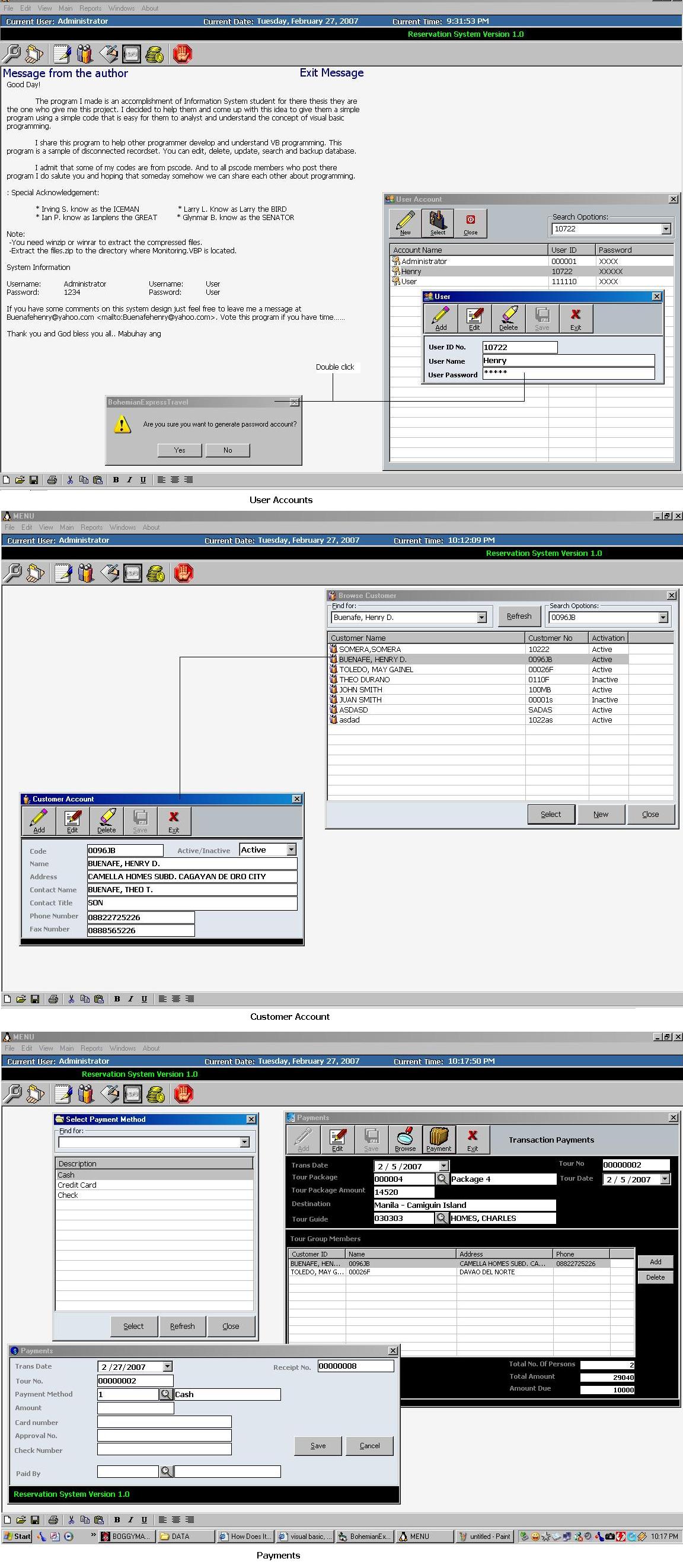Click the magnifier icon beside Tour Package 000004
The width and height of the screenshot is (683, 1568).
pyautogui.click(x=442, y=1178)
